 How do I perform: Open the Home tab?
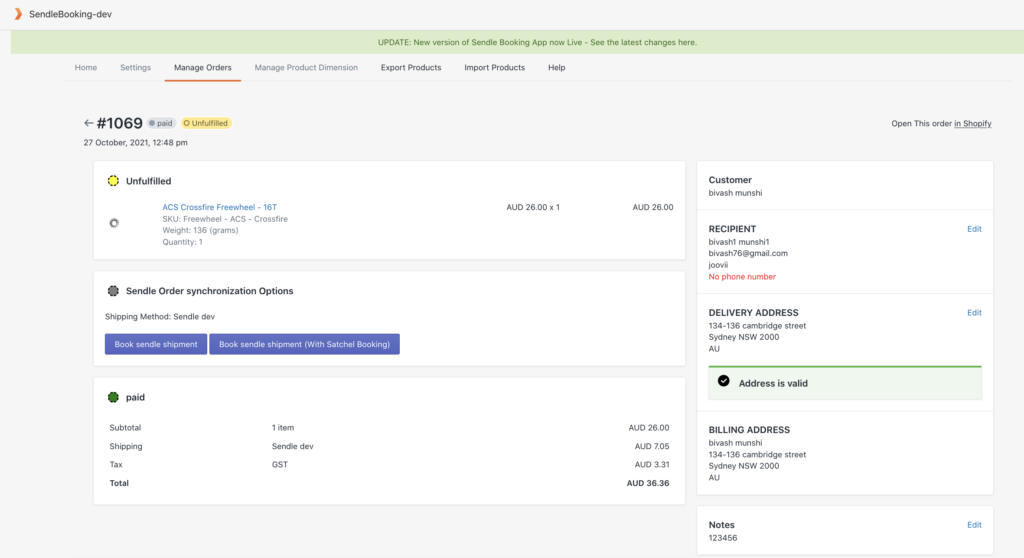86,68
